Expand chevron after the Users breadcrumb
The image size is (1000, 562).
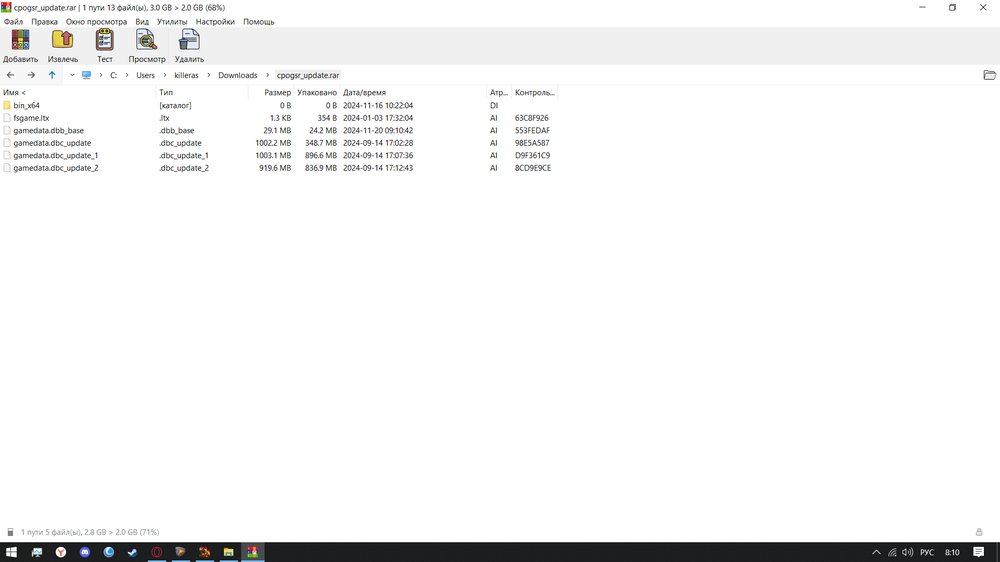coord(165,75)
